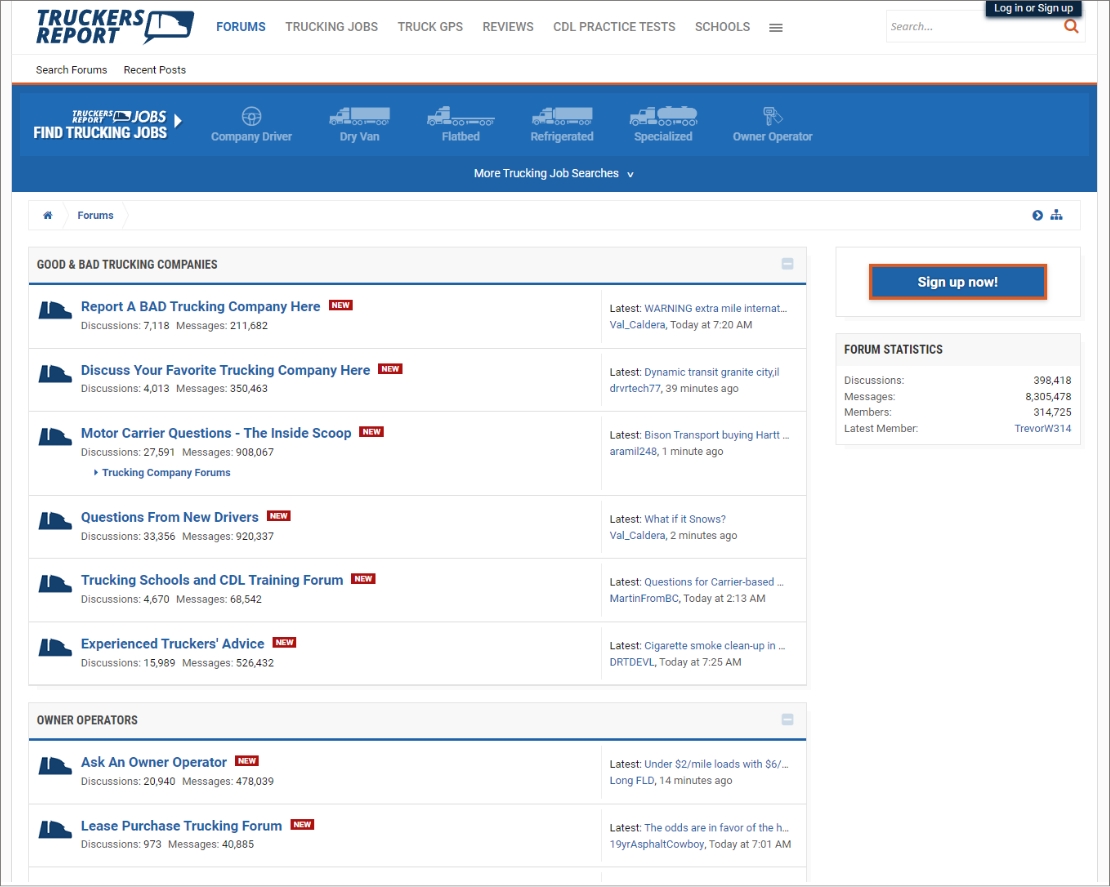The image size is (1110, 887).
Task: Open Ask An Owner Operator forum
Action: [x=154, y=762]
